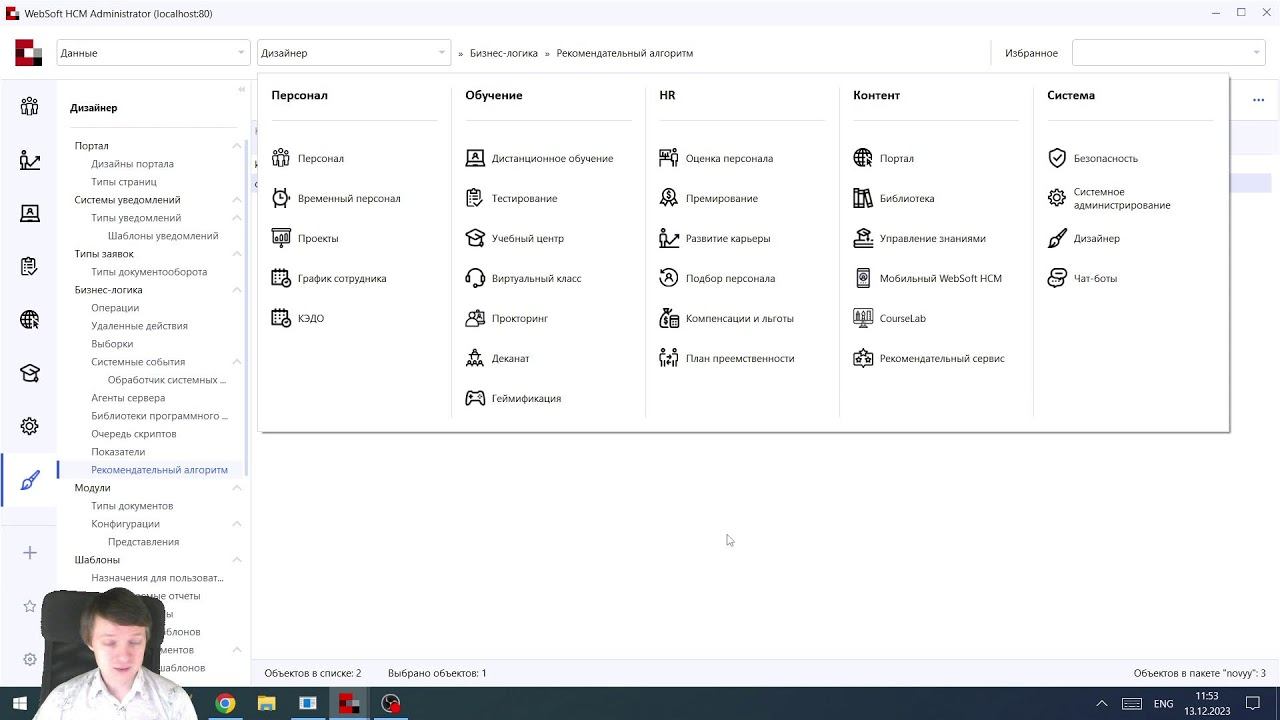Open Дистанционное обучение icon
The width and height of the screenshot is (1280, 720).
pos(475,158)
